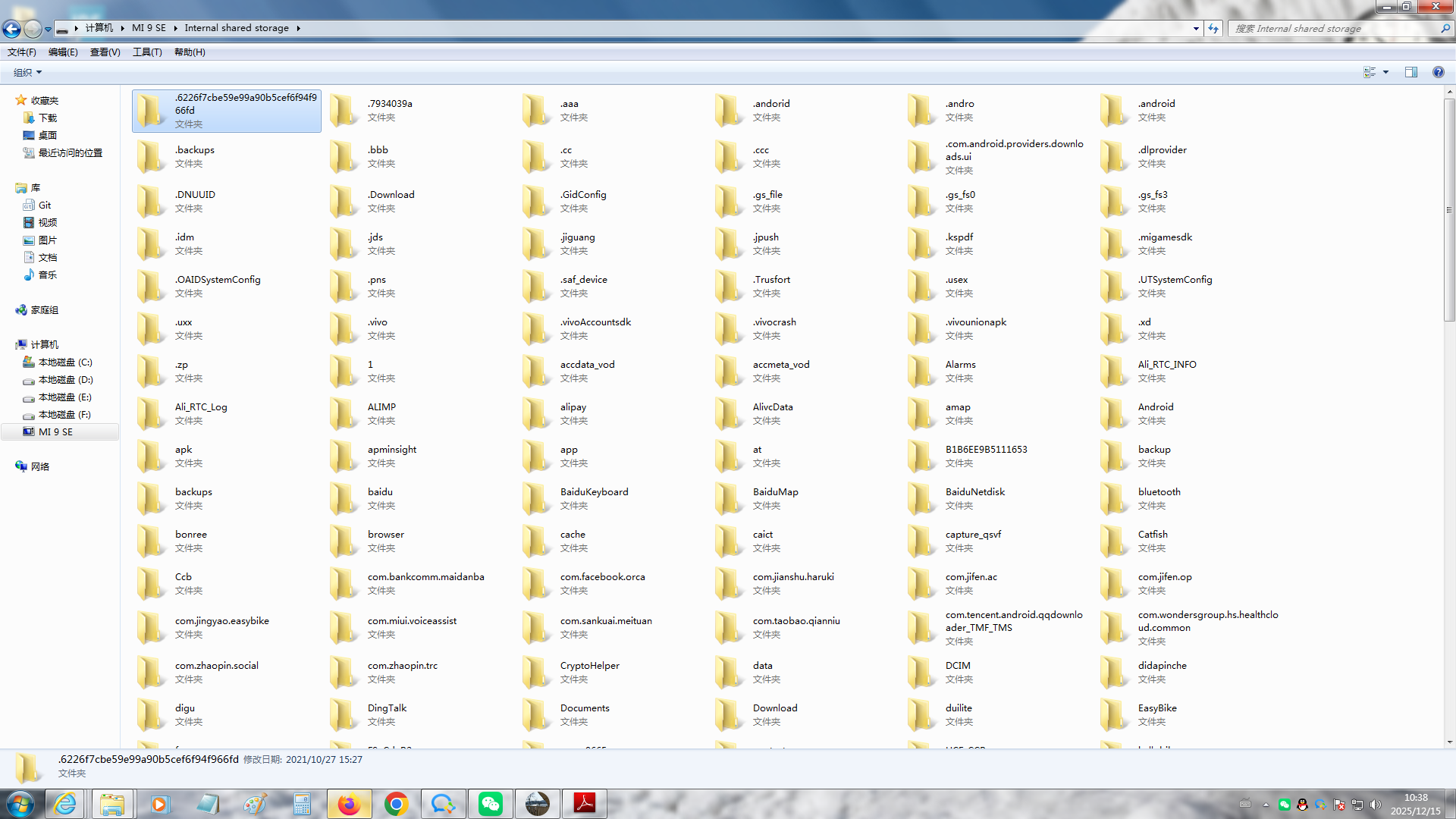Click the Back navigation arrow button
Screen dimensions: 1456x819
(x=11, y=29)
